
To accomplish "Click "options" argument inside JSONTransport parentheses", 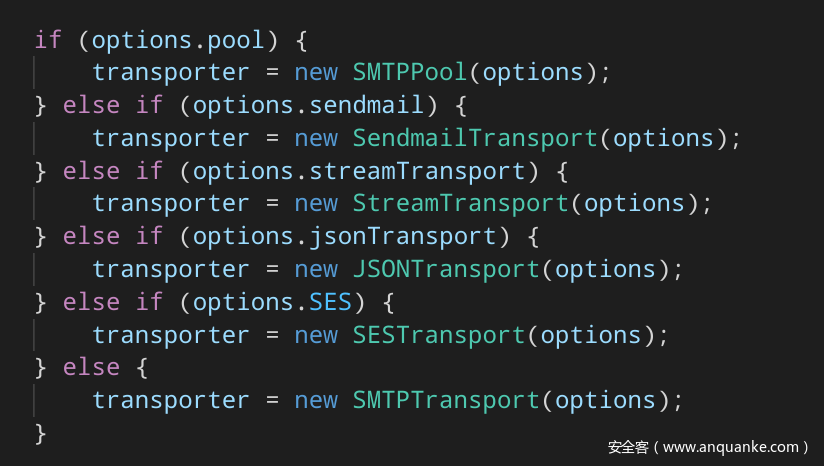I will (x=605, y=269).
